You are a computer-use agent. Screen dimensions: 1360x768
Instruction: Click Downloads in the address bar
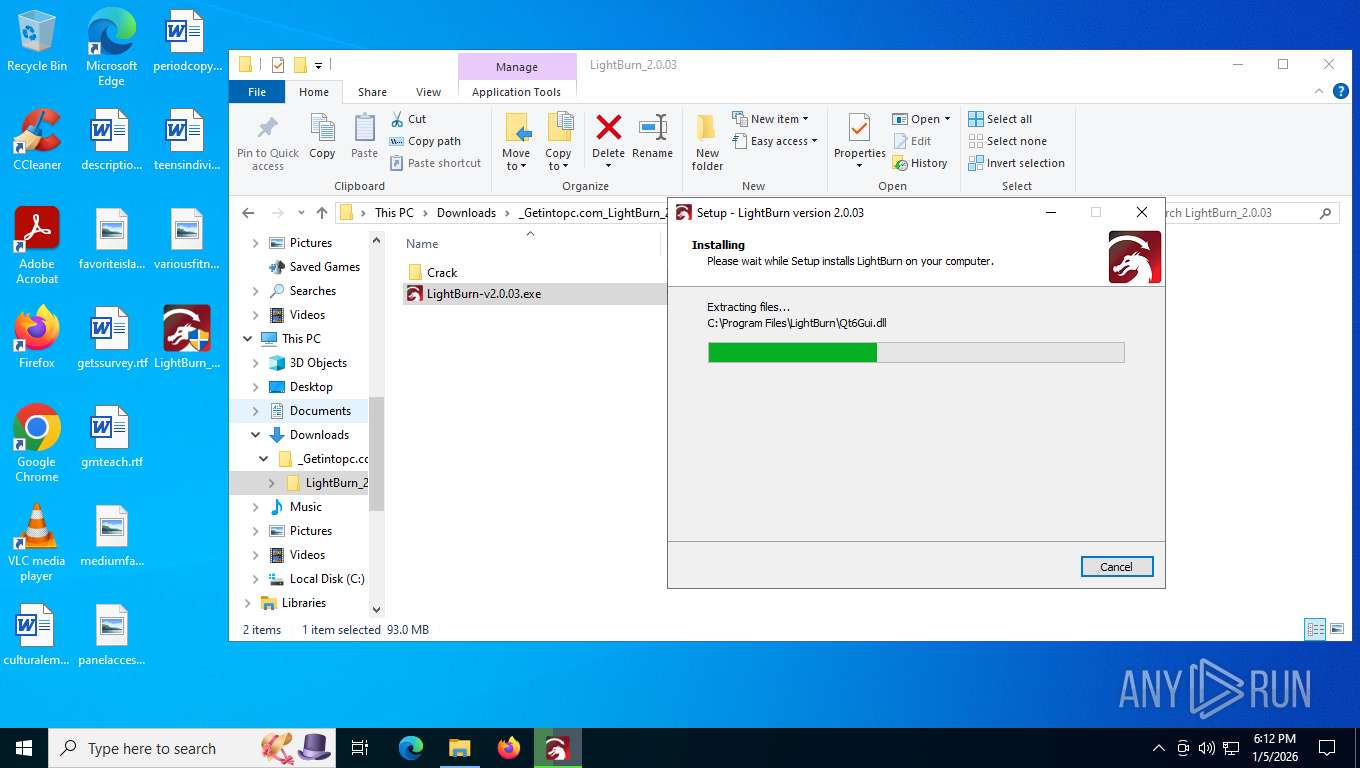click(x=466, y=213)
